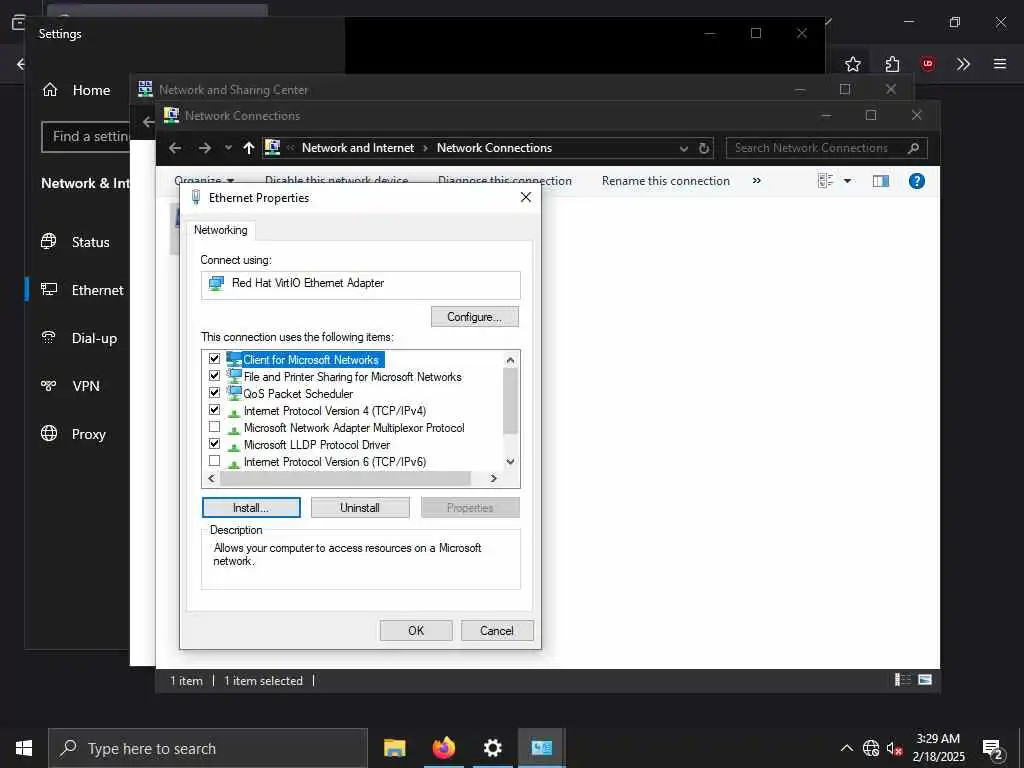Click the Red Hat VirtIO adapter icon

pyautogui.click(x=216, y=283)
